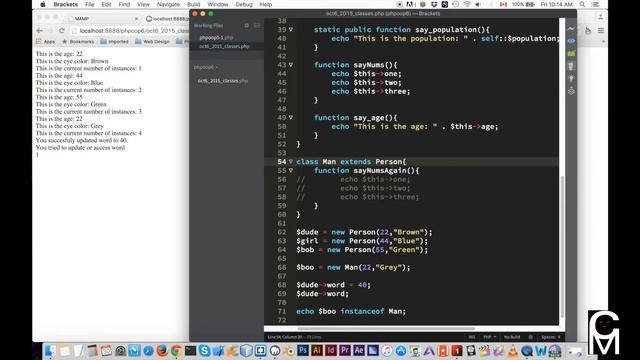
Task: Open Skype from the Dock
Action: coord(204,351)
